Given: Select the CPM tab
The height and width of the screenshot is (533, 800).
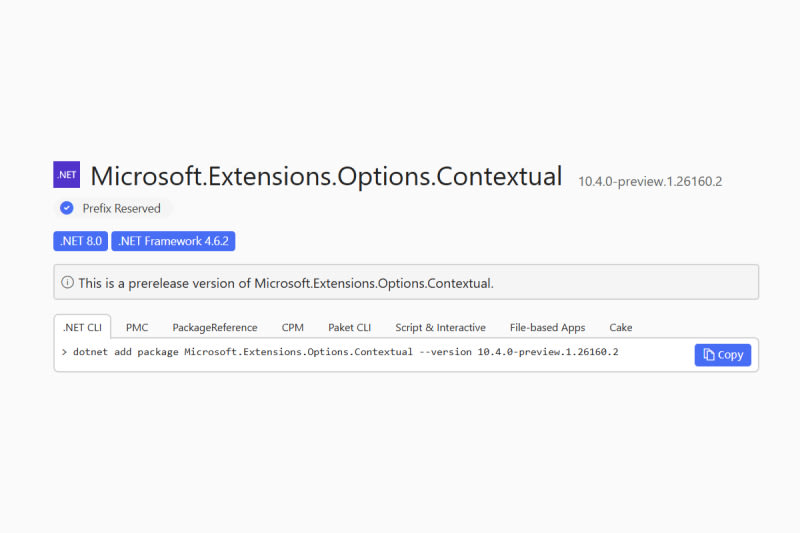Looking at the screenshot, I should coord(292,327).
